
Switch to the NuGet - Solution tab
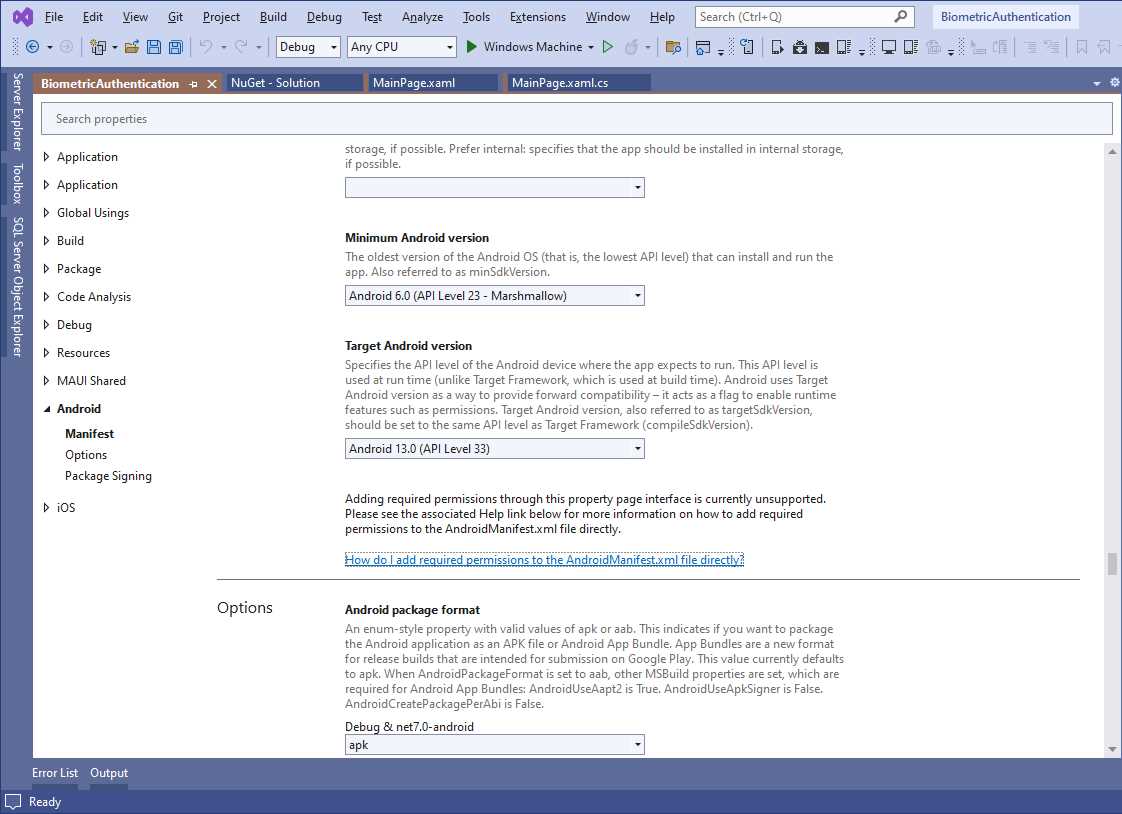[295, 83]
